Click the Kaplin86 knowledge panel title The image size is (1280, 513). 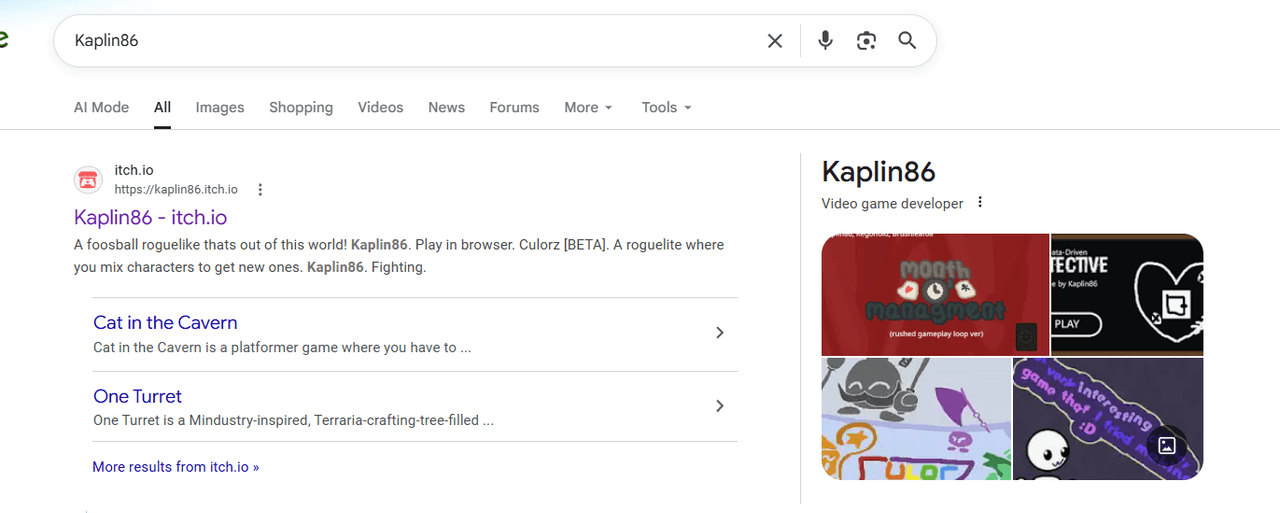(x=878, y=172)
